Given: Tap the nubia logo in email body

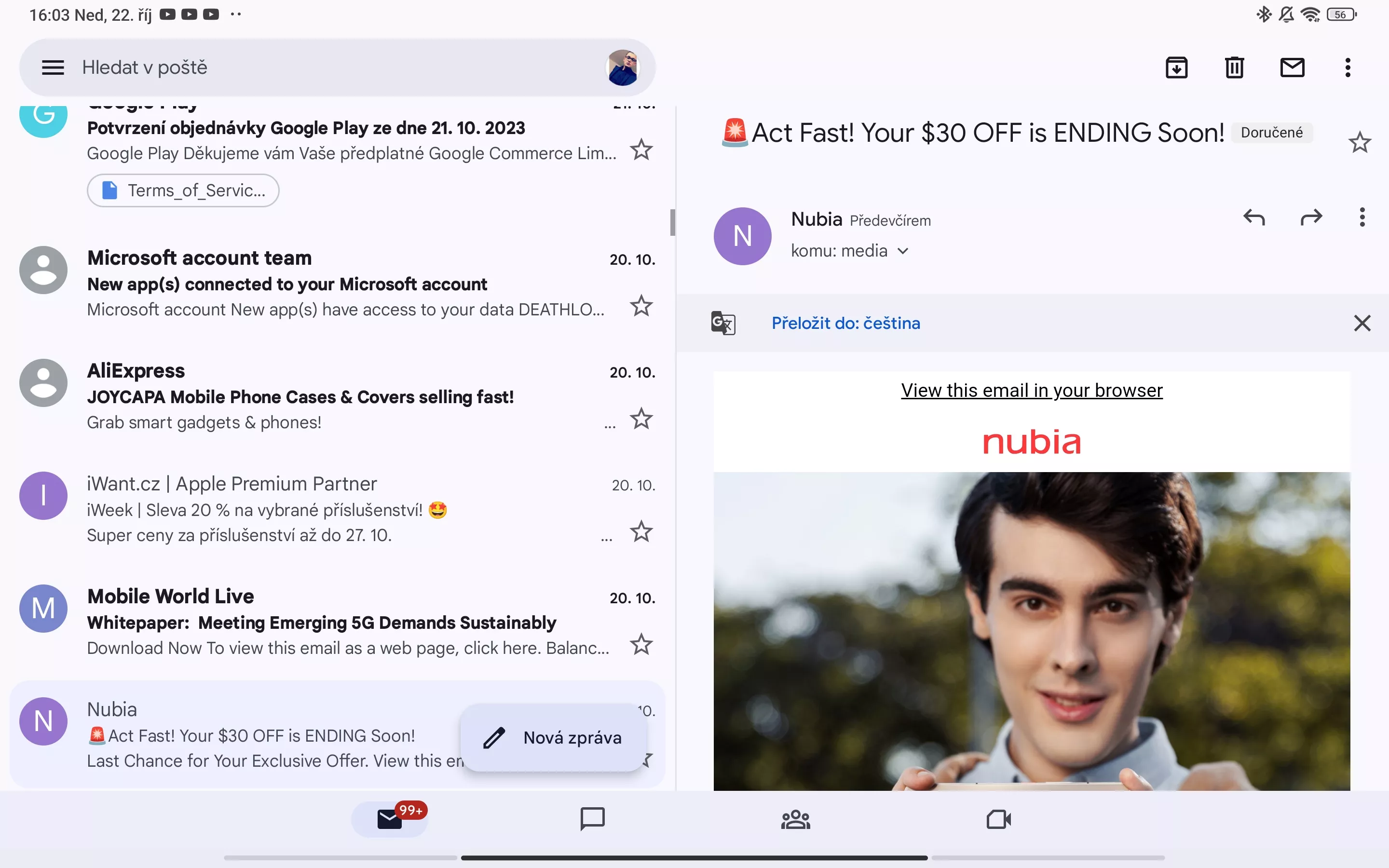Looking at the screenshot, I should 1032,442.
